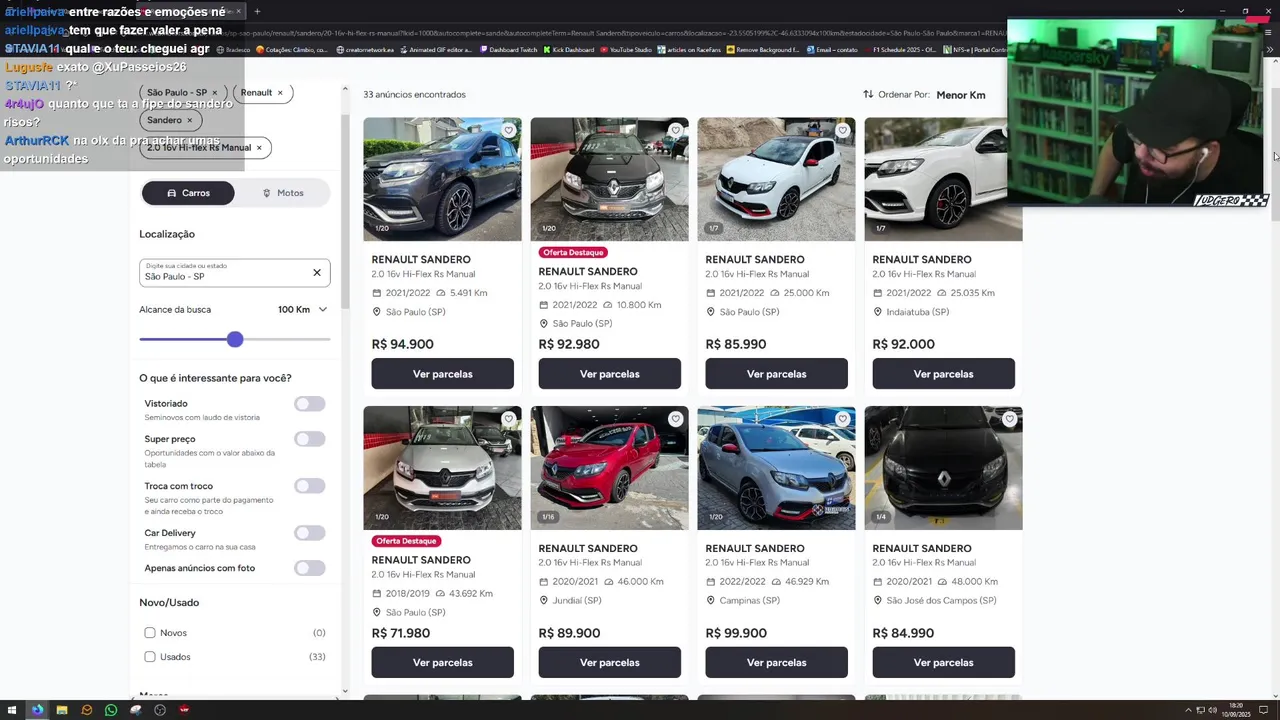The image size is (1280, 720).
Task: Click heart icon on Jundiaí red Sandero
Action: click(x=675, y=419)
